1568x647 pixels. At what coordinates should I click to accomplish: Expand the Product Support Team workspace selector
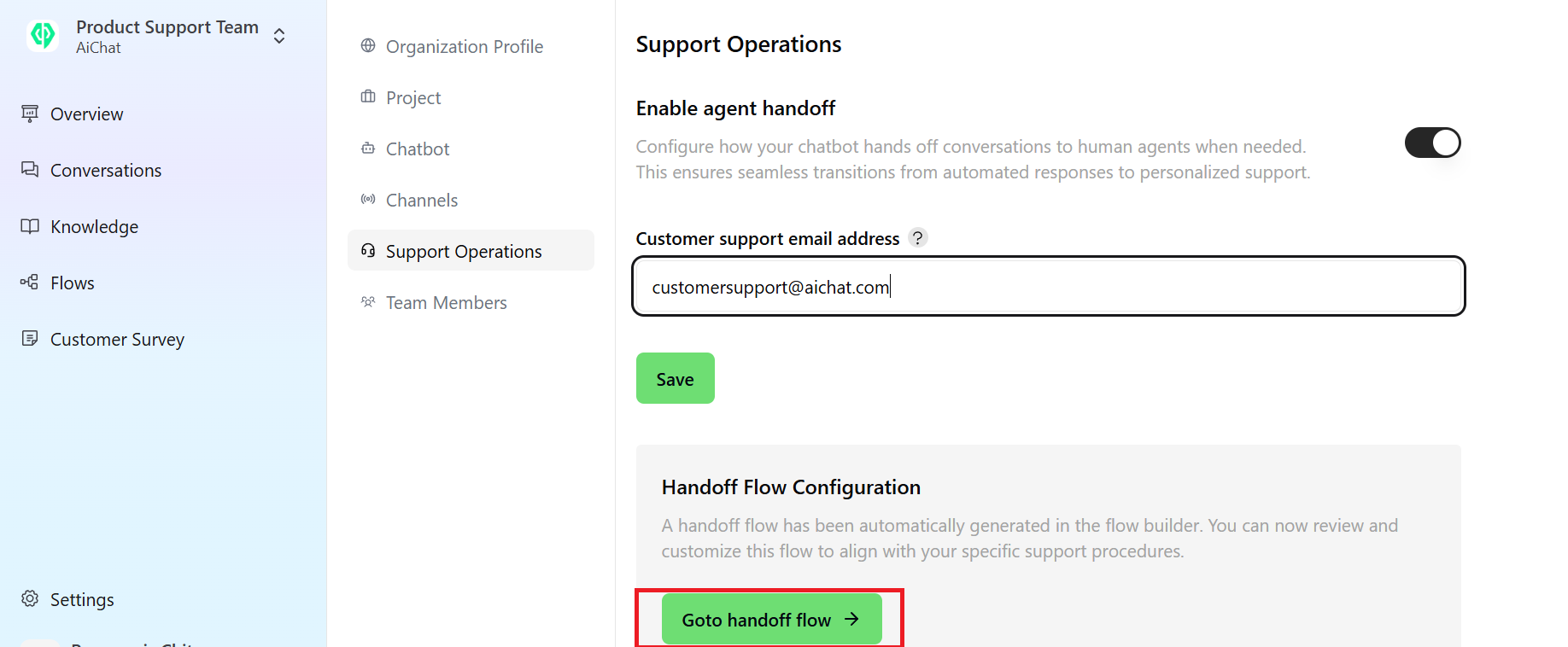coord(278,36)
